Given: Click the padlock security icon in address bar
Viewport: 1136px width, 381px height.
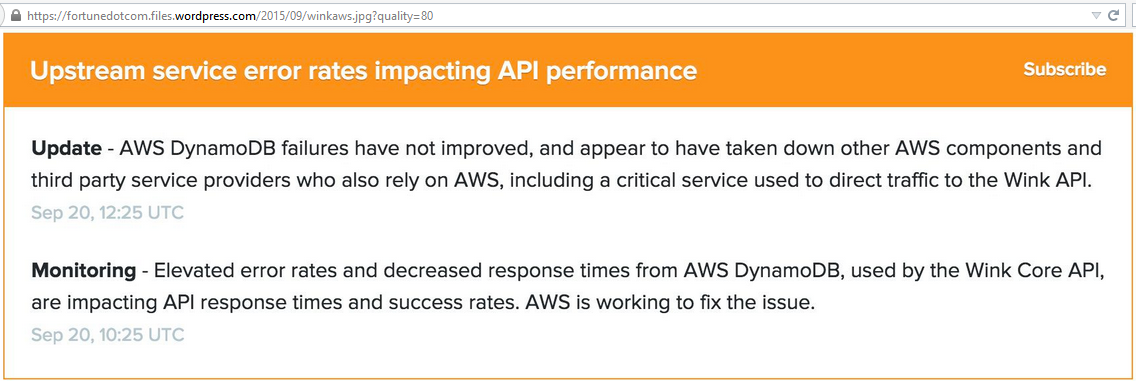Looking at the screenshot, I should pyautogui.click(x=16, y=15).
